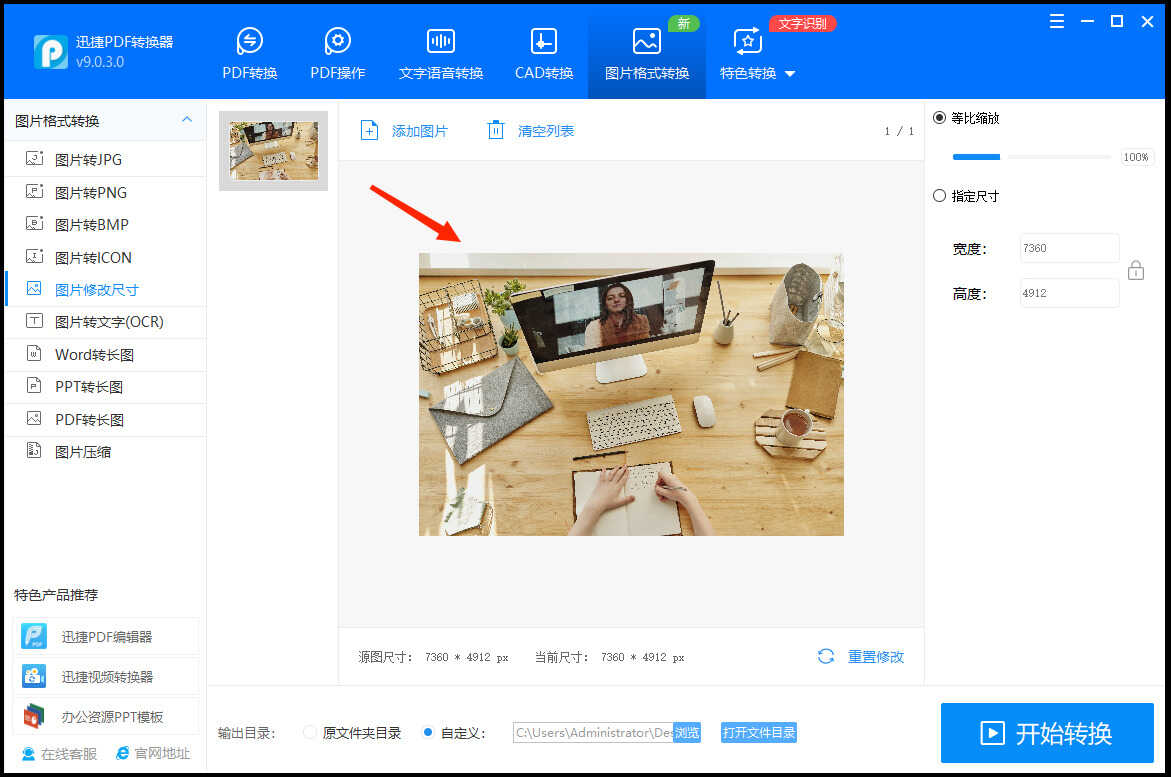Click the 办公资源PPT模板 icon

click(x=34, y=716)
